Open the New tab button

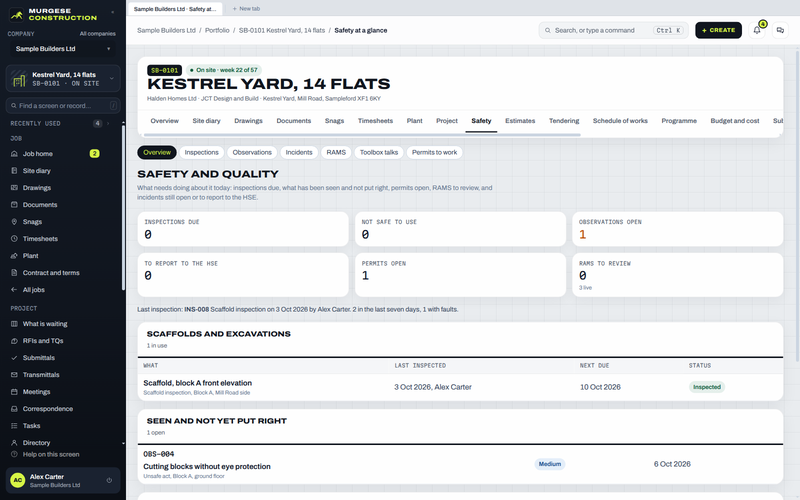coord(246,9)
